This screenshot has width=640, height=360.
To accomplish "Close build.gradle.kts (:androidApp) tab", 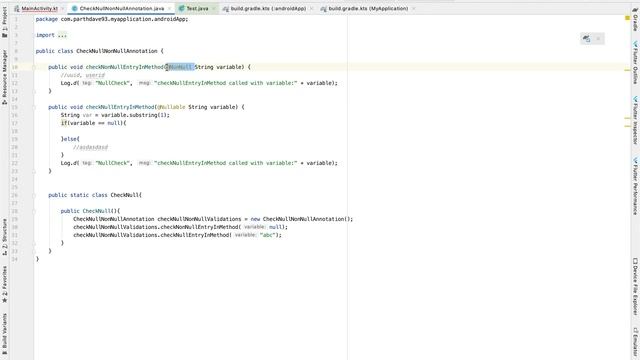I will 311,8.
